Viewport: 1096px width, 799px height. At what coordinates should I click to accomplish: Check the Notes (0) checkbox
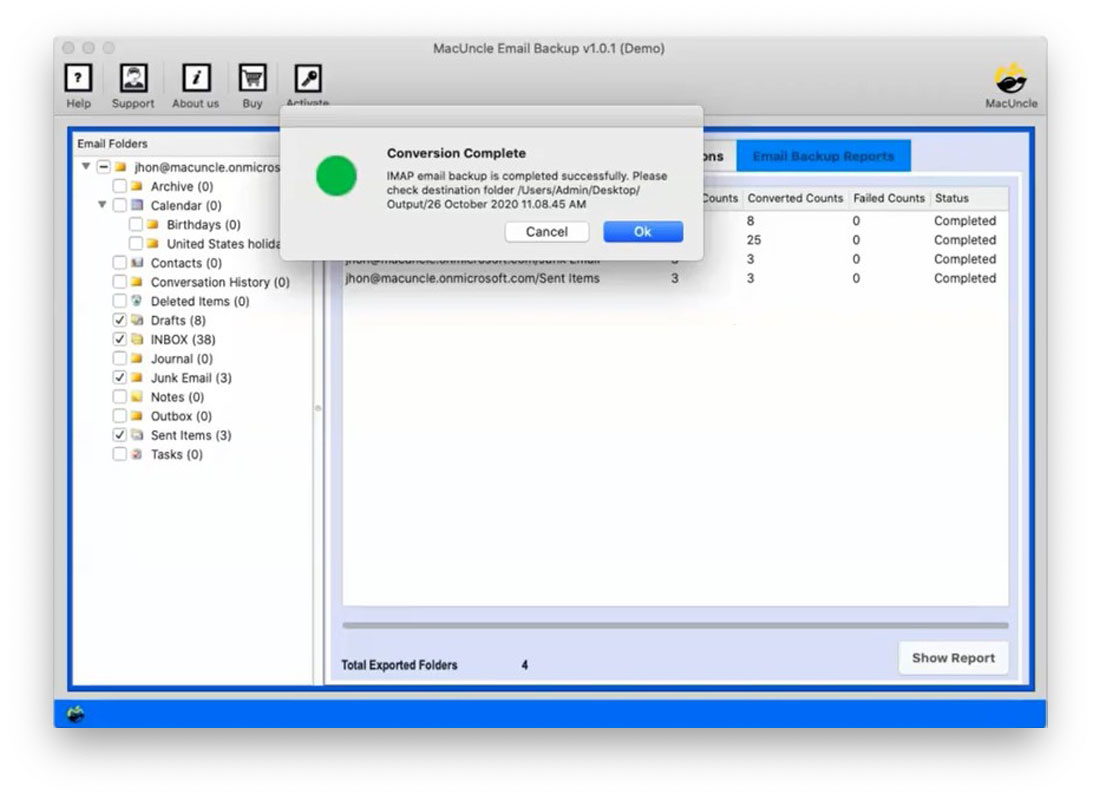tap(120, 396)
